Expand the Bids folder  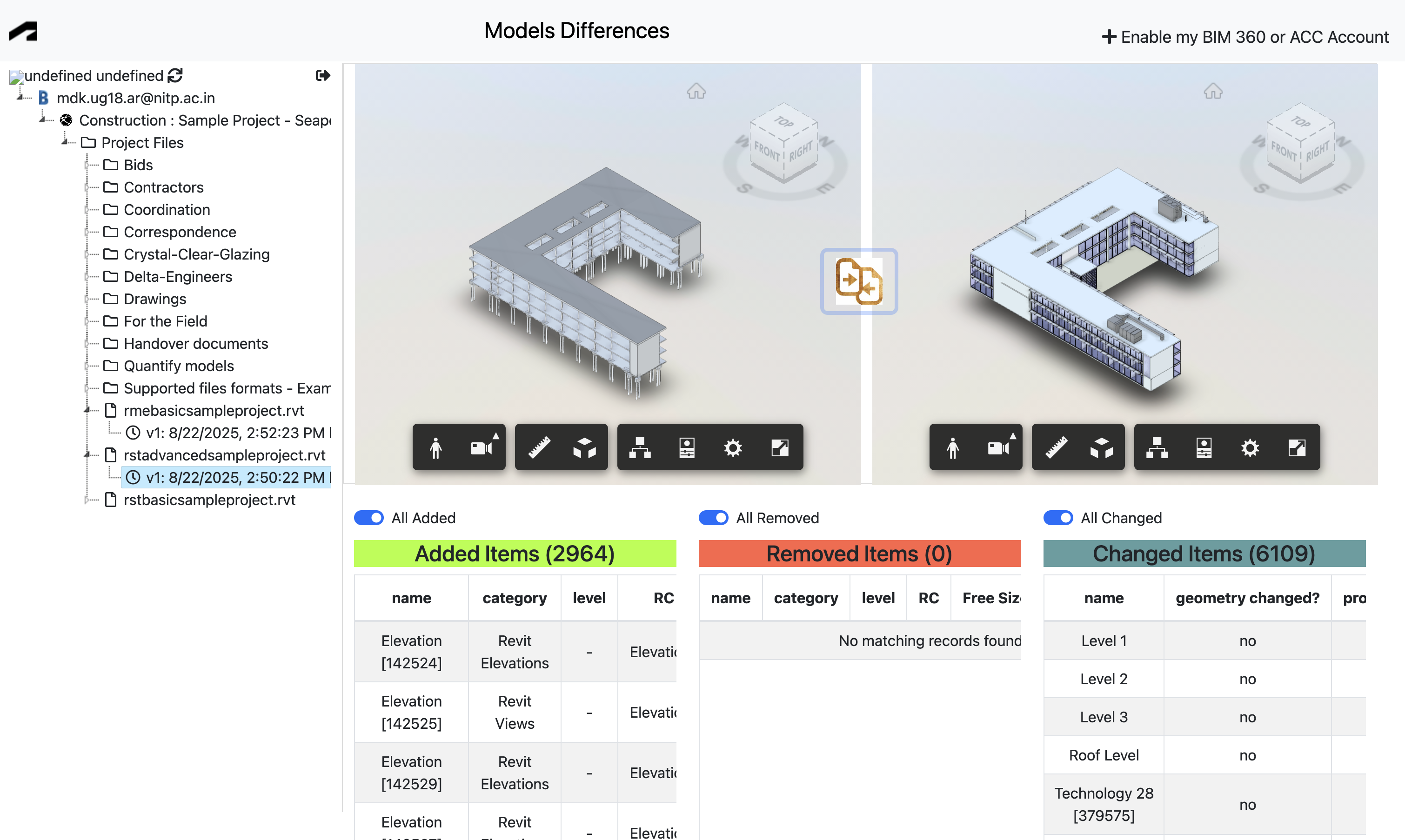click(87, 165)
